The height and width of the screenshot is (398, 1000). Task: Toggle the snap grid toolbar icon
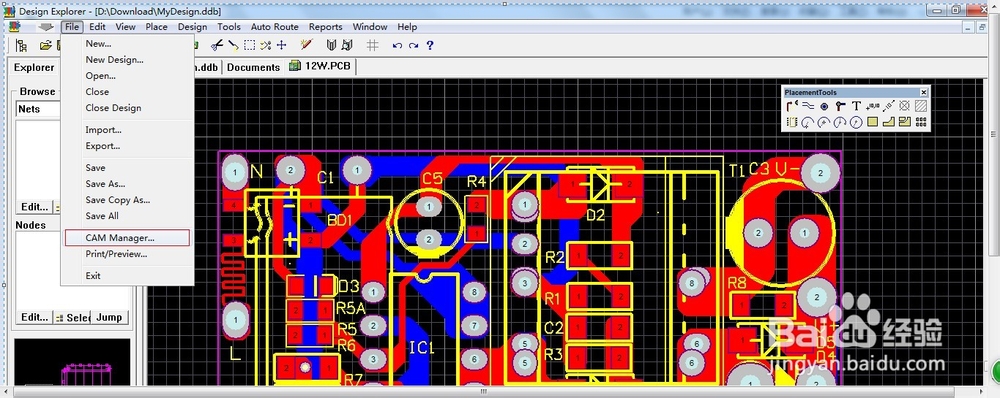[373, 45]
